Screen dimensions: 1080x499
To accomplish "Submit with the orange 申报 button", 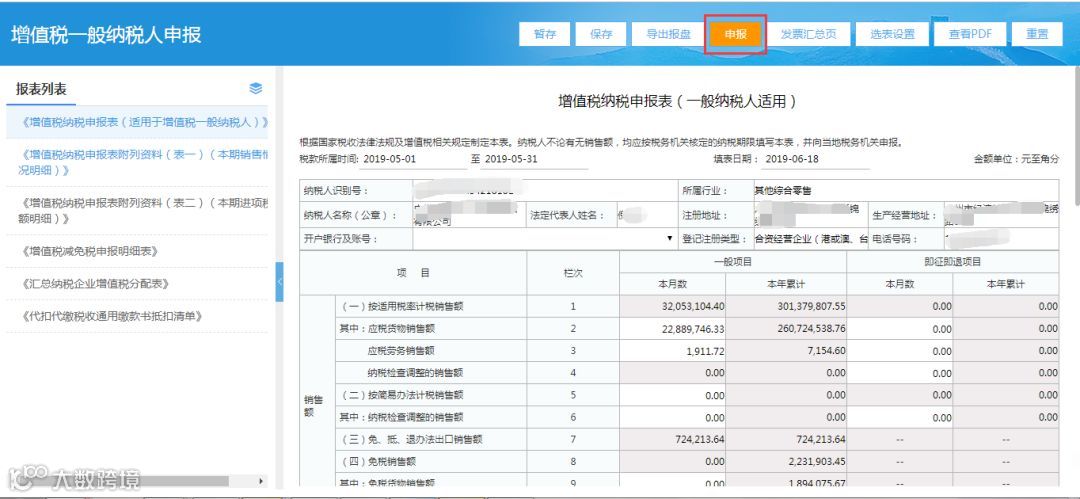I will [x=736, y=34].
